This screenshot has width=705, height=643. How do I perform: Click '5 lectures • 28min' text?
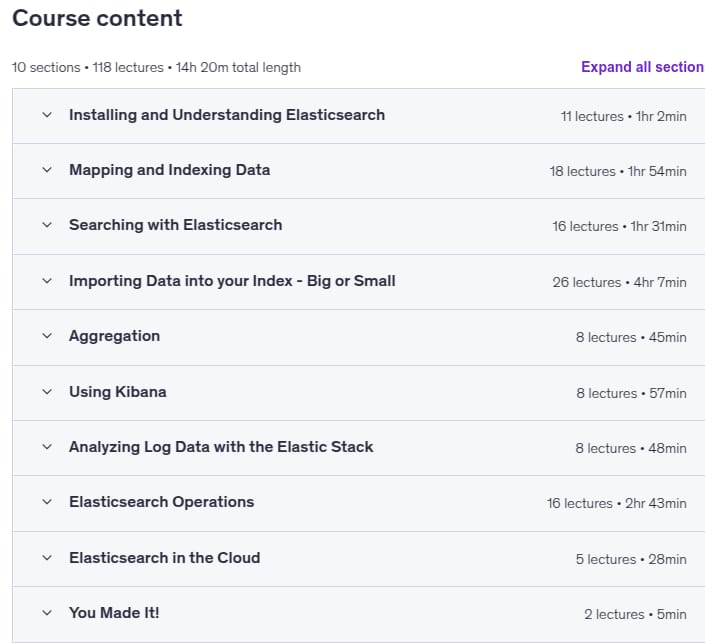click(631, 559)
